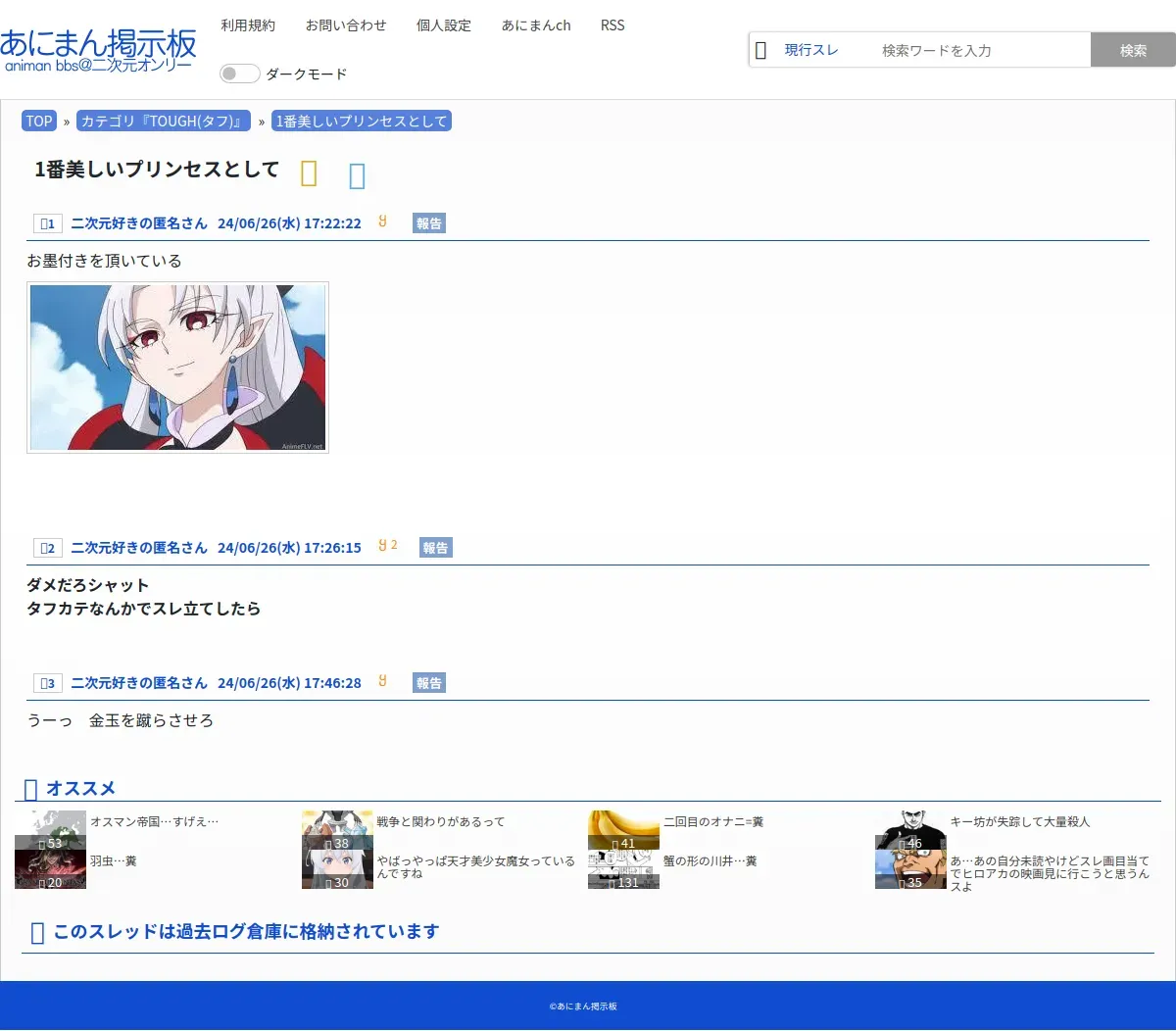Click the icon left of 現行スレ
The height and width of the screenshot is (1031, 1176).
tap(760, 50)
